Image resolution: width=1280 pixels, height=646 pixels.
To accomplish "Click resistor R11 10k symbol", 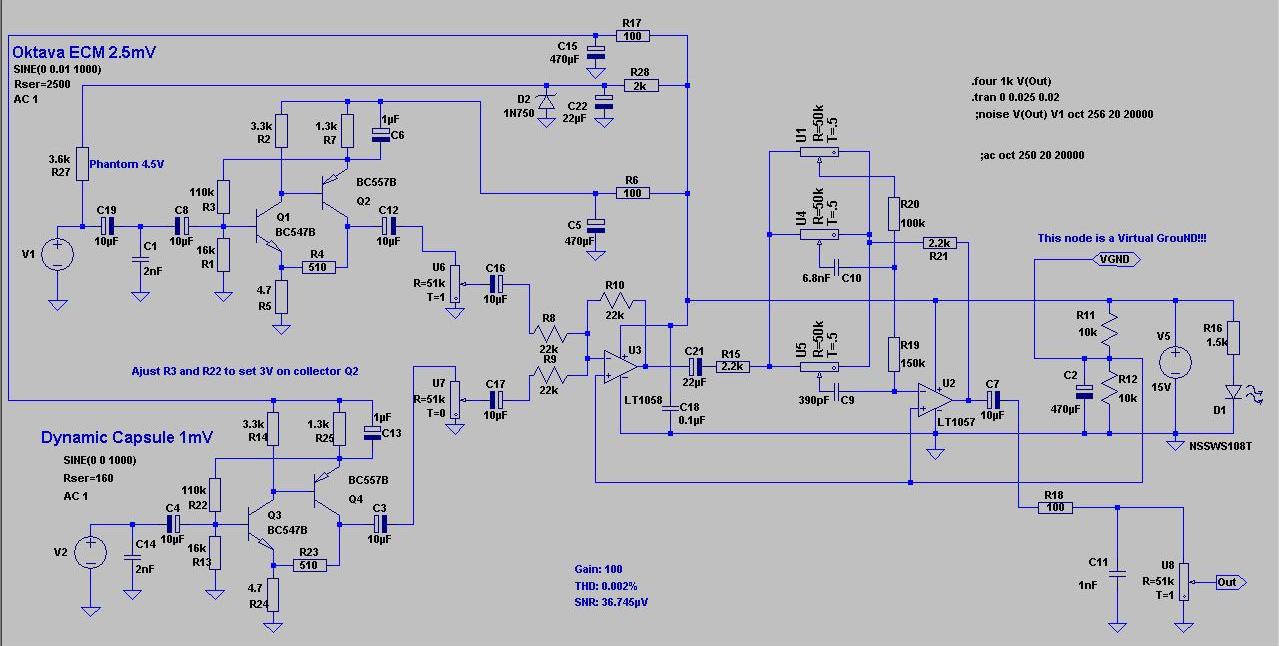I will pyautogui.click(x=1109, y=328).
